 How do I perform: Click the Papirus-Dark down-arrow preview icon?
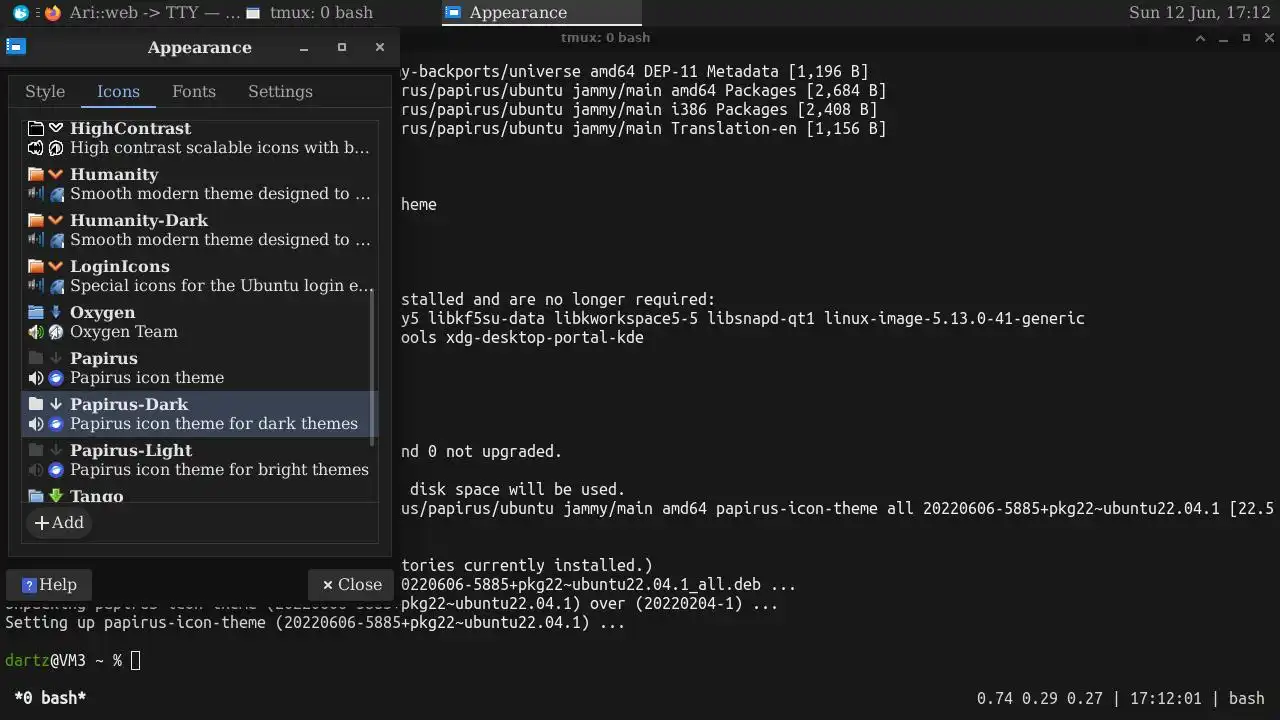point(56,404)
